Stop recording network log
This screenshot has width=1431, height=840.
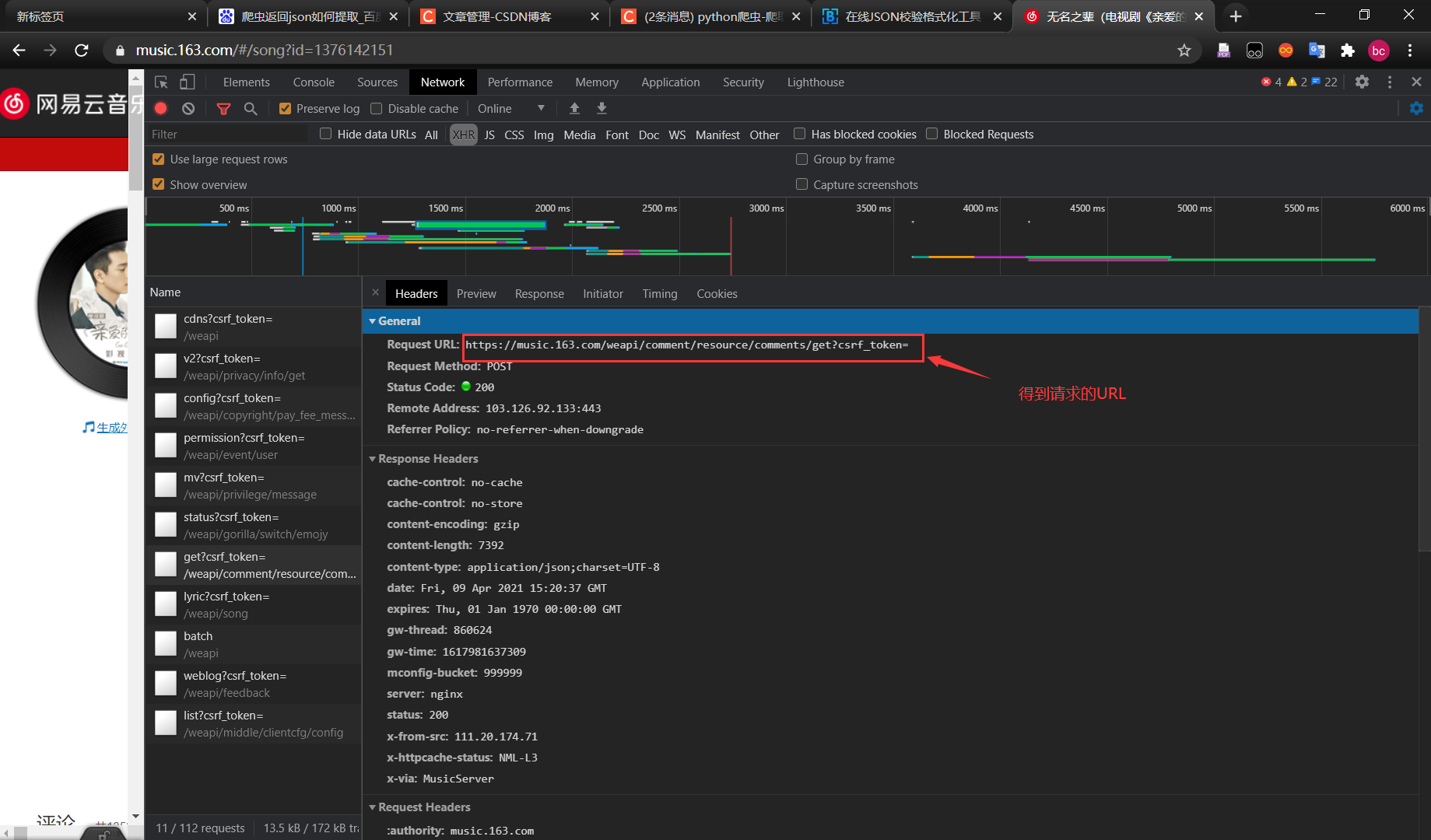pyautogui.click(x=161, y=108)
